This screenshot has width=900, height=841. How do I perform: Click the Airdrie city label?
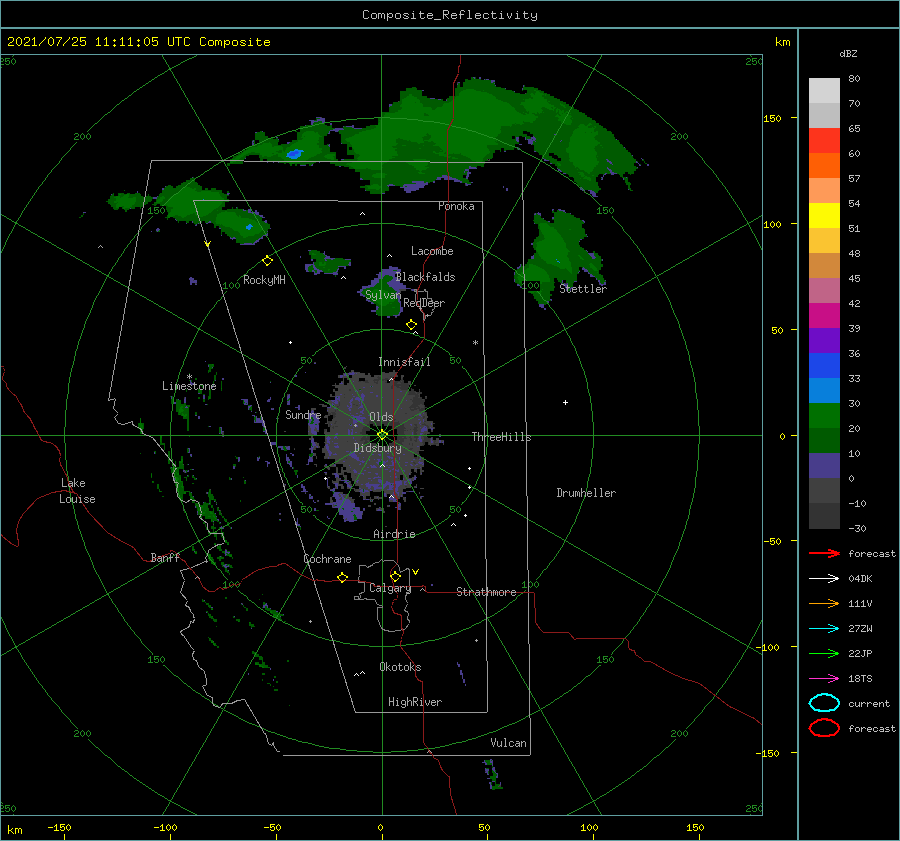(x=394, y=534)
